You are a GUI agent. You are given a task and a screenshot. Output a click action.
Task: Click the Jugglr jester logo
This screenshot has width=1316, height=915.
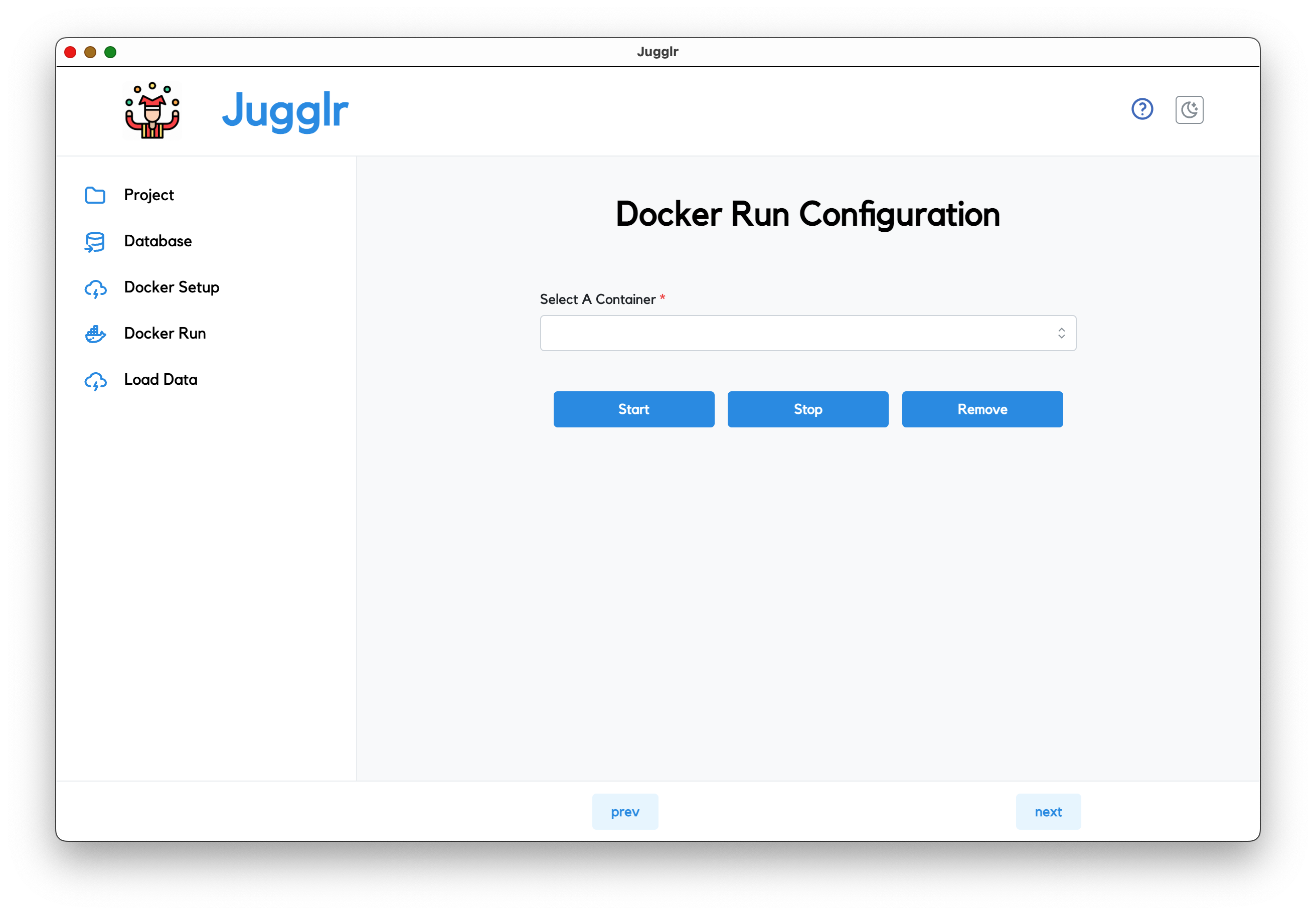(x=152, y=110)
